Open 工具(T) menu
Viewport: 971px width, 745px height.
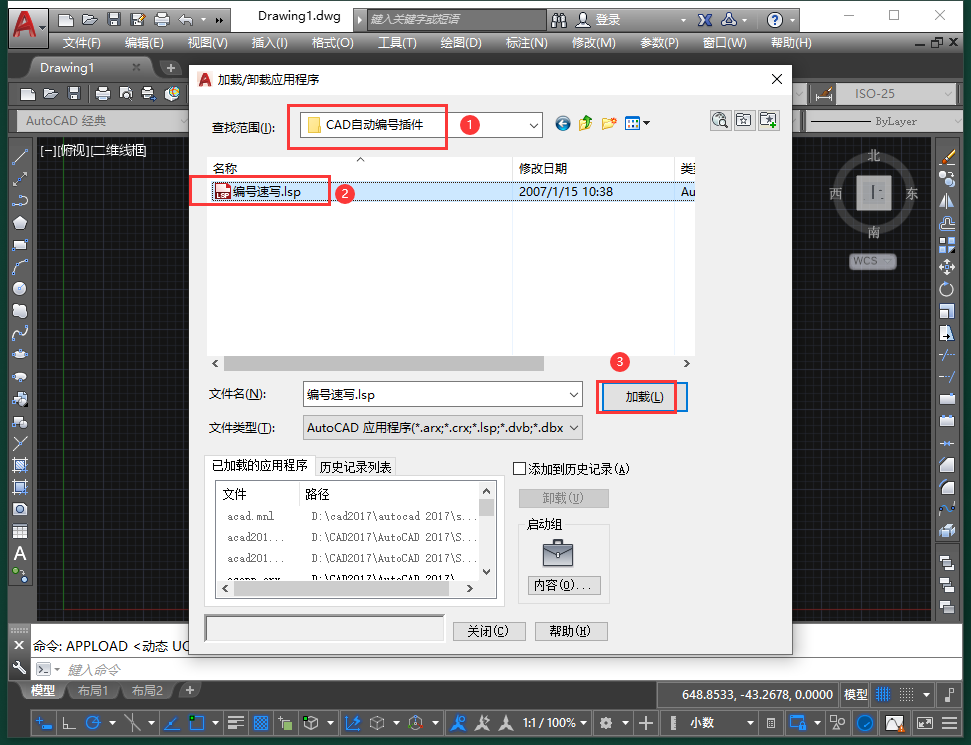coord(397,43)
